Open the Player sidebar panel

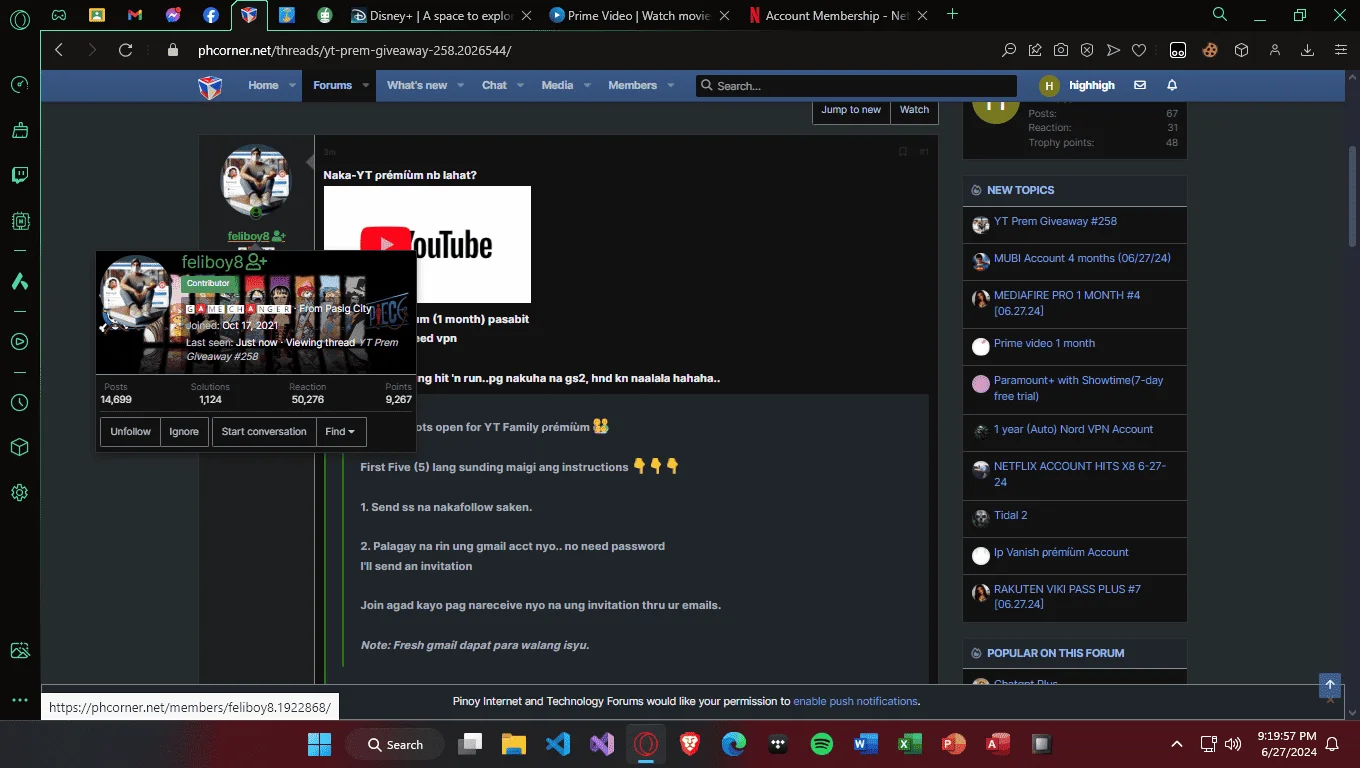click(x=20, y=341)
